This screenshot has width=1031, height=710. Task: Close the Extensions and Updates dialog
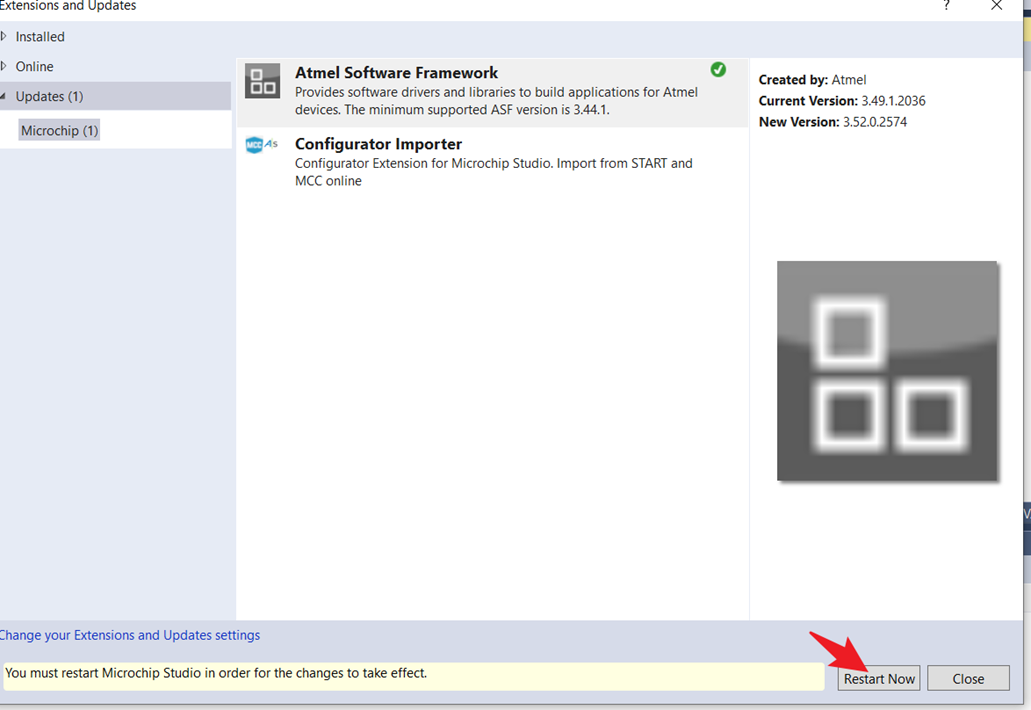996,6
